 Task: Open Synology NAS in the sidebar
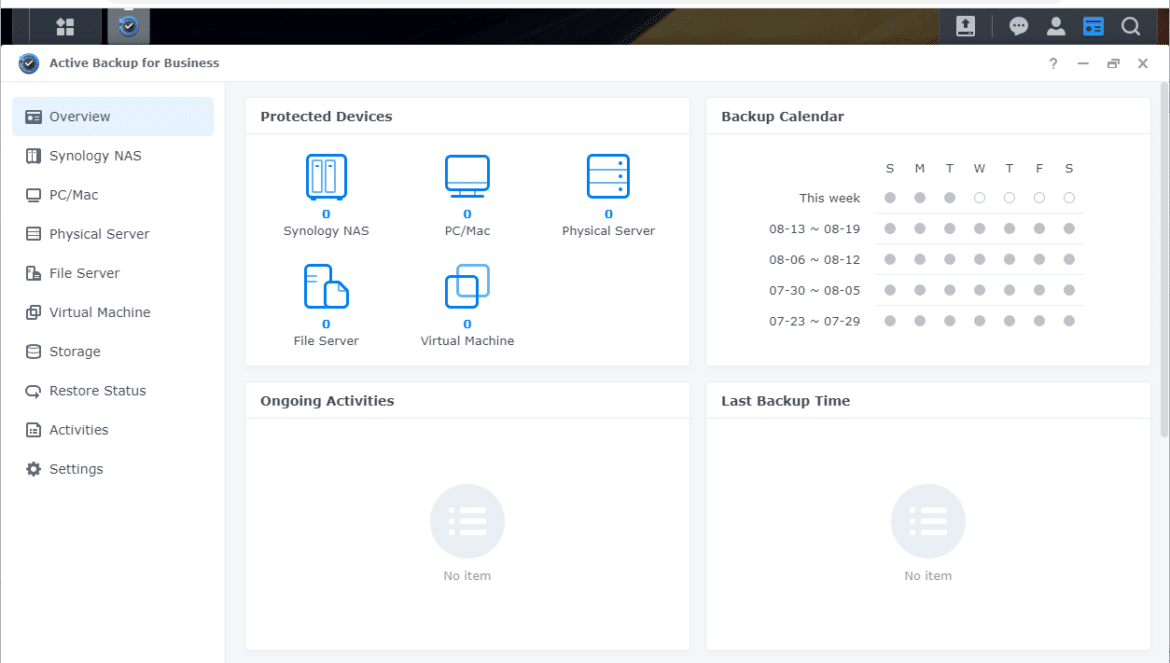coord(113,156)
